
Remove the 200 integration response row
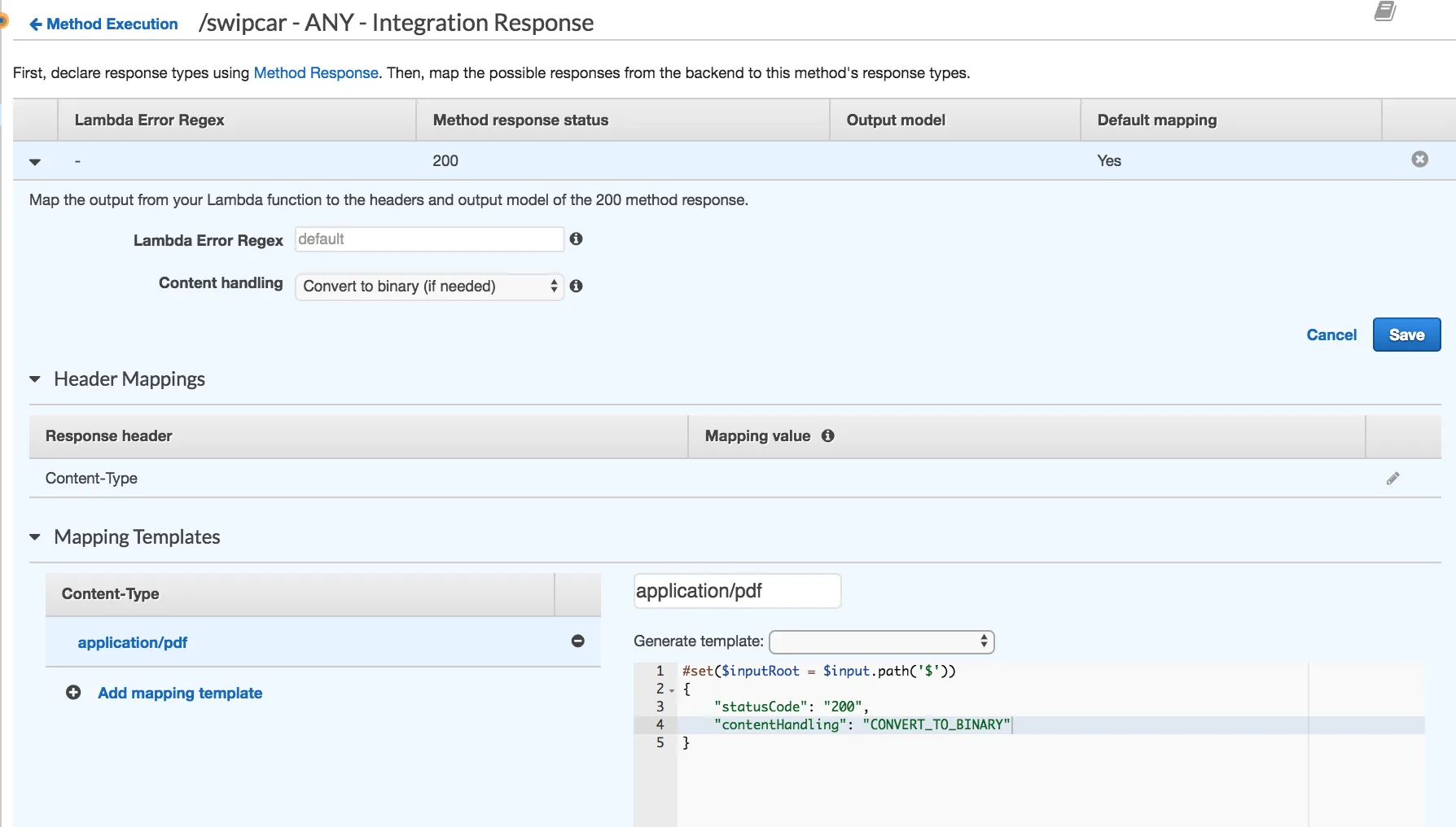click(x=1419, y=160)
